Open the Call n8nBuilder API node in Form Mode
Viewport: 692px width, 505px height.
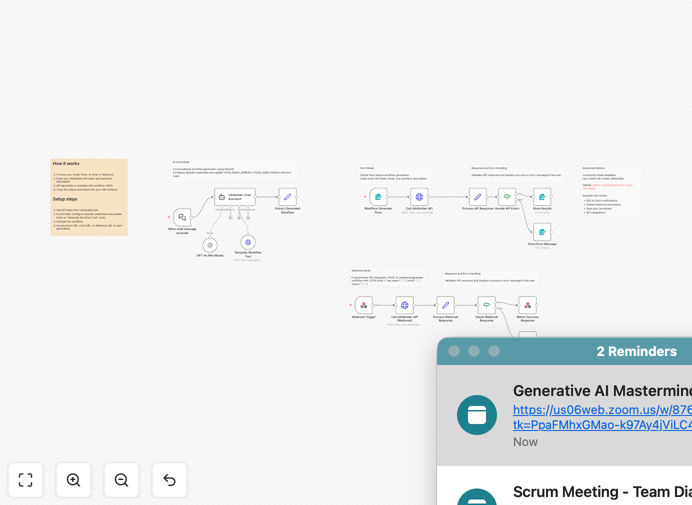[x=419, y=197]
